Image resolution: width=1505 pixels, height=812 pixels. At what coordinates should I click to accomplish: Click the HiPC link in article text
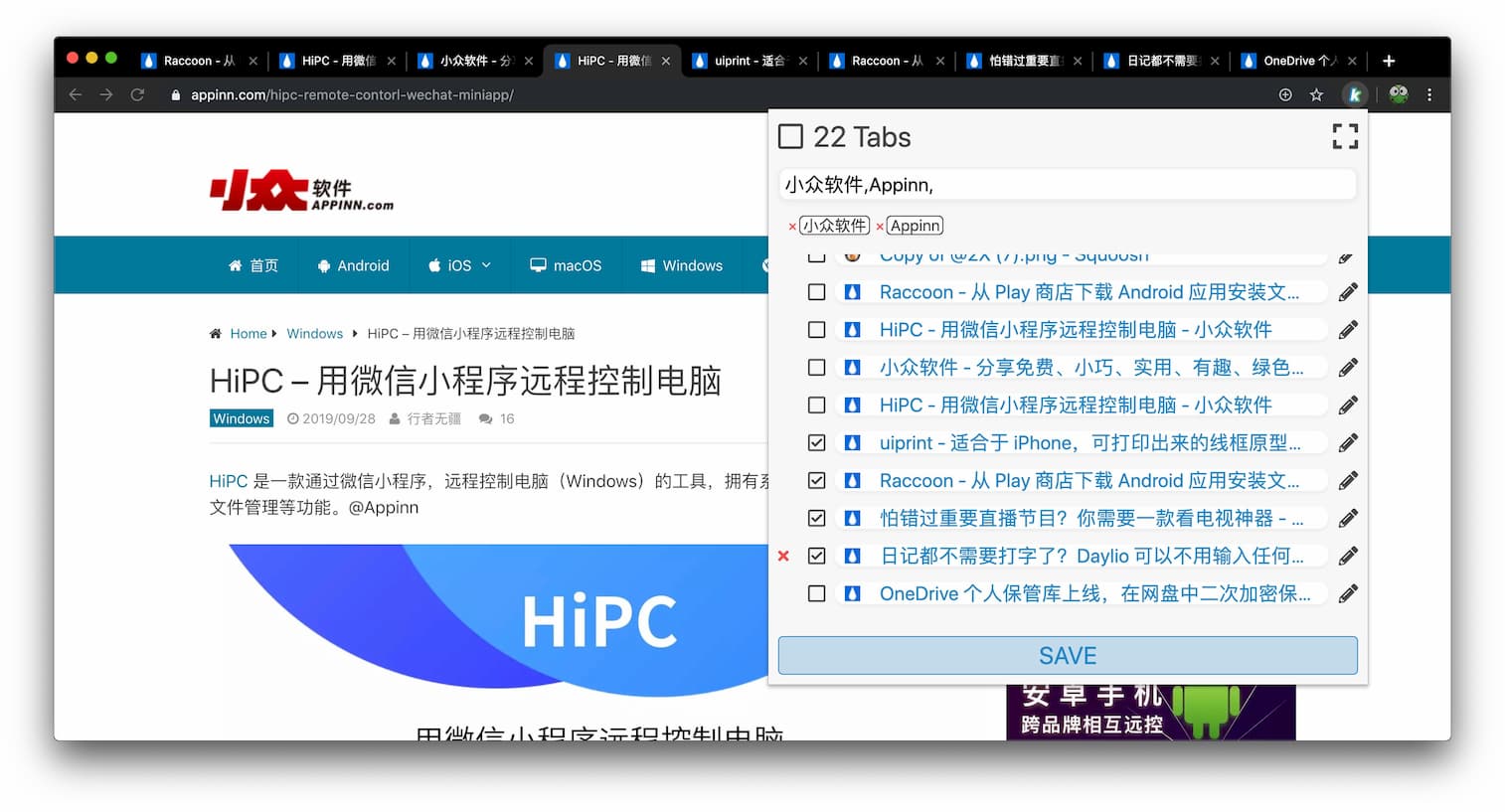(x=228, y=481)
